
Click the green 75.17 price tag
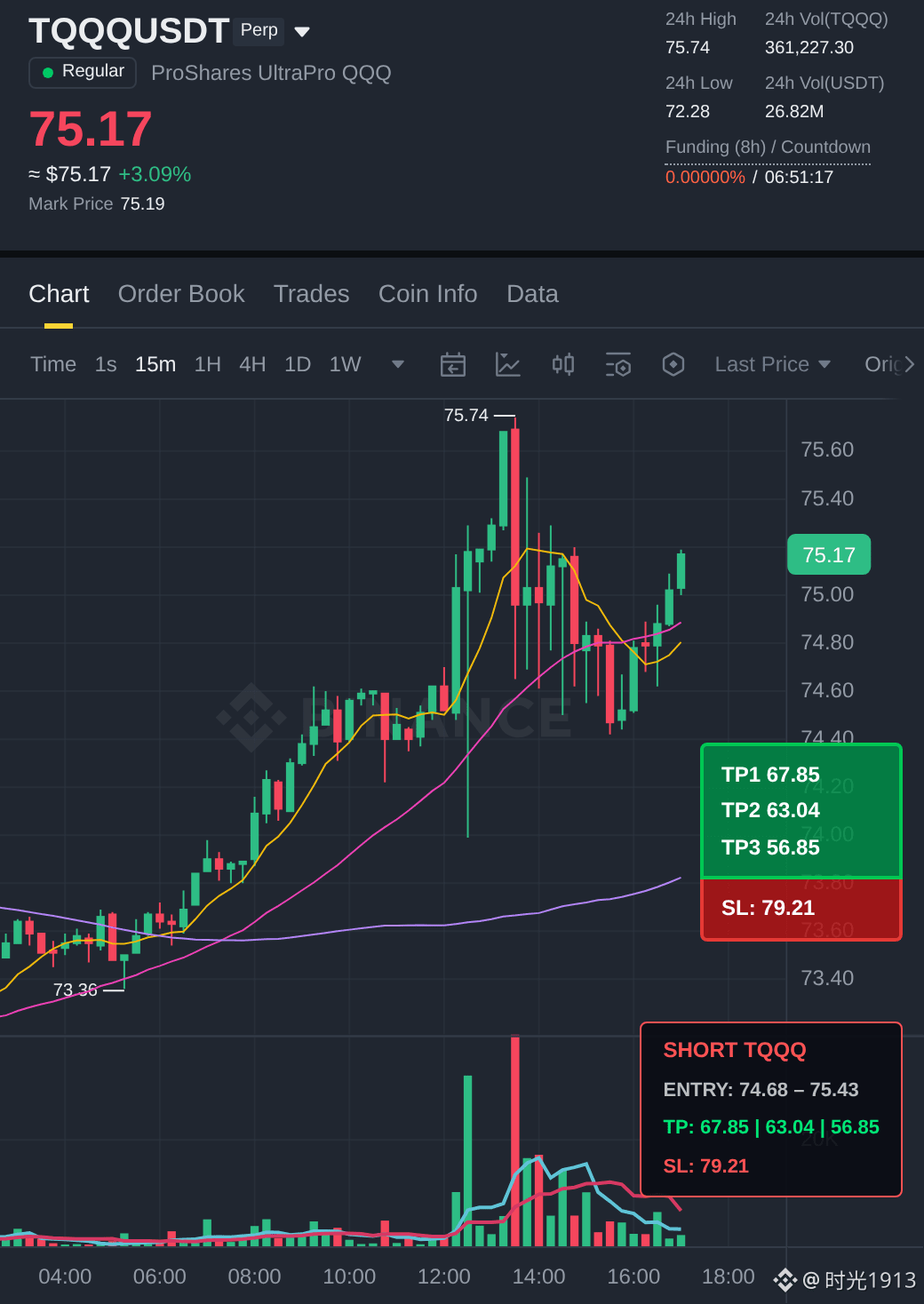click(x=829, y=555)
